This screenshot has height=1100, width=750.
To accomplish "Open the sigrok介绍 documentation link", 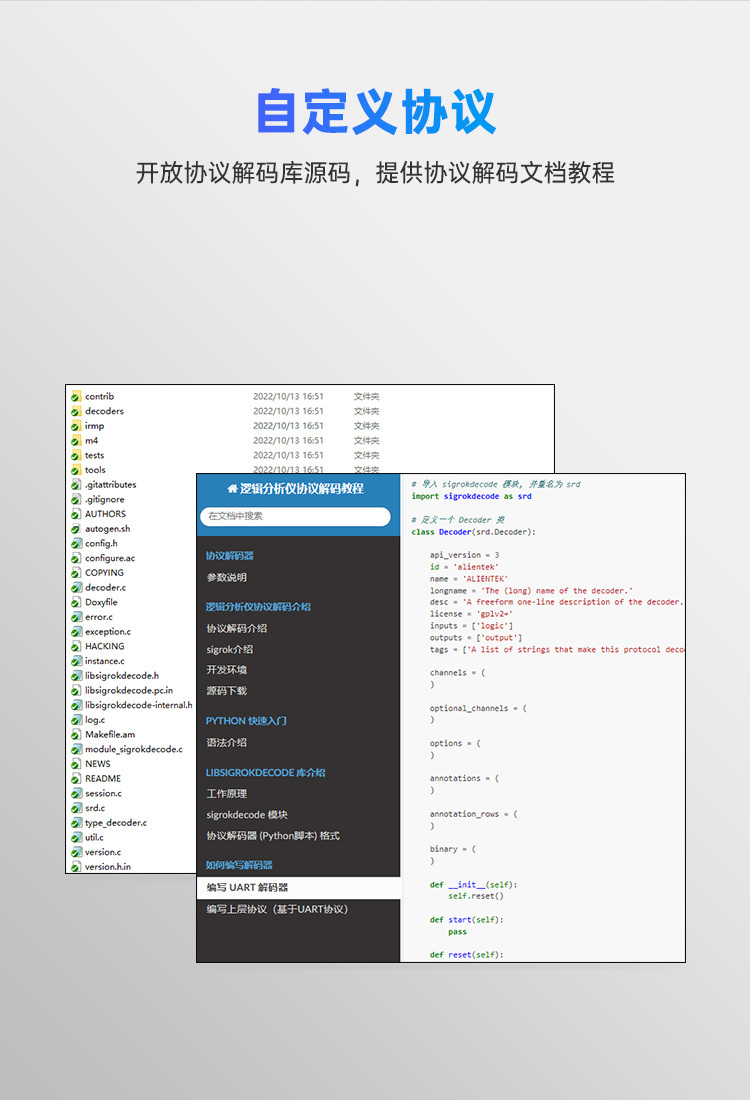I will tap(229, 650).
